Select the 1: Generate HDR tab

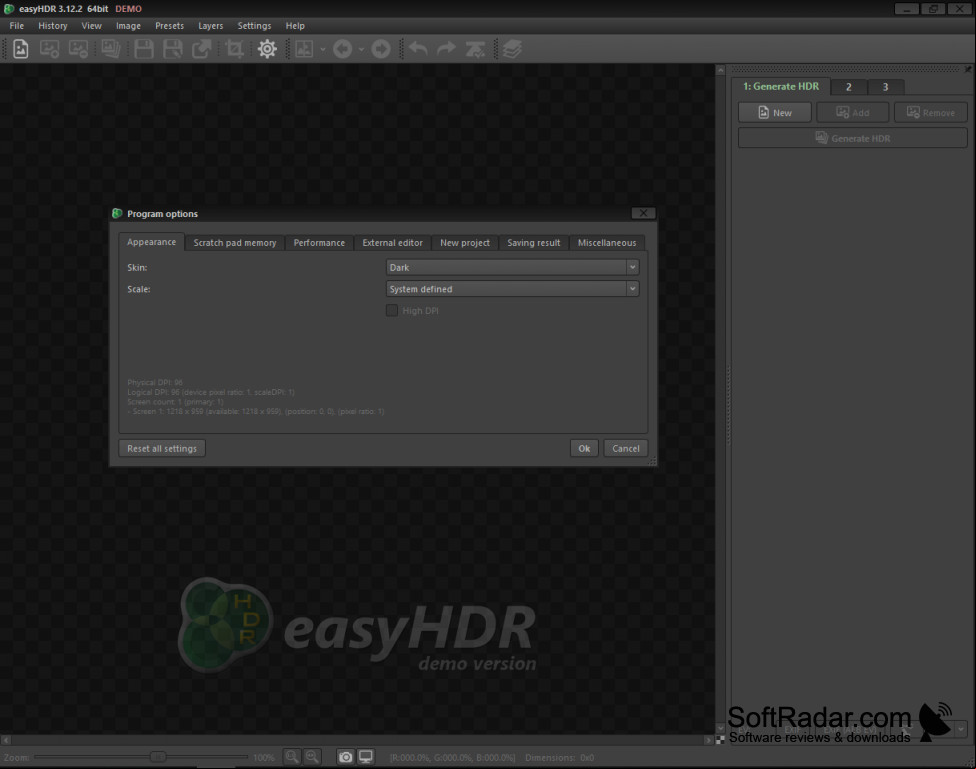[781, 87]
